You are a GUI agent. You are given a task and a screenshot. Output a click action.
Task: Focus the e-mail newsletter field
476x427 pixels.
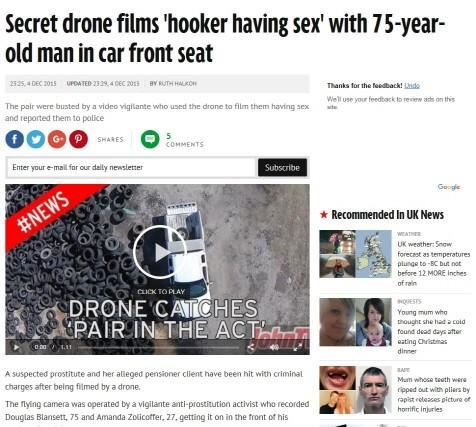click(x=130, y=167)
